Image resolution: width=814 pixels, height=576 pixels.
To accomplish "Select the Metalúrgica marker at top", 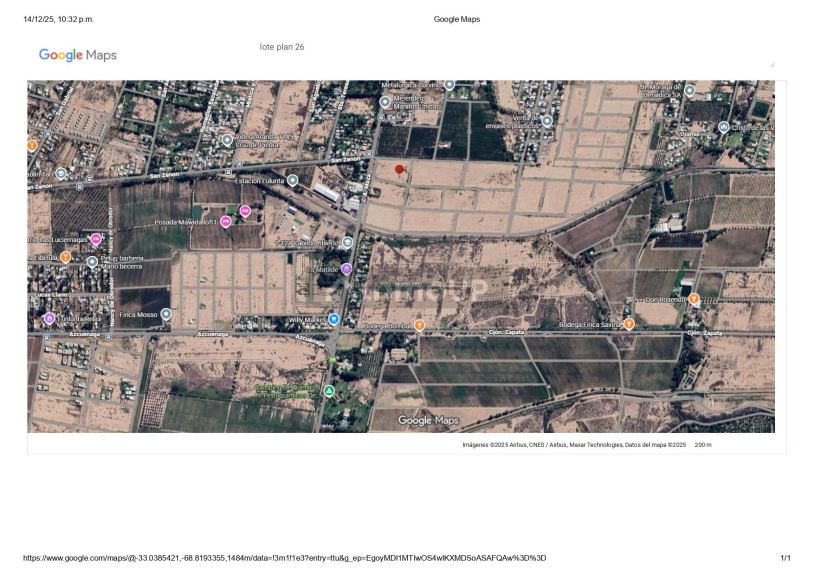I will (450, 85).
